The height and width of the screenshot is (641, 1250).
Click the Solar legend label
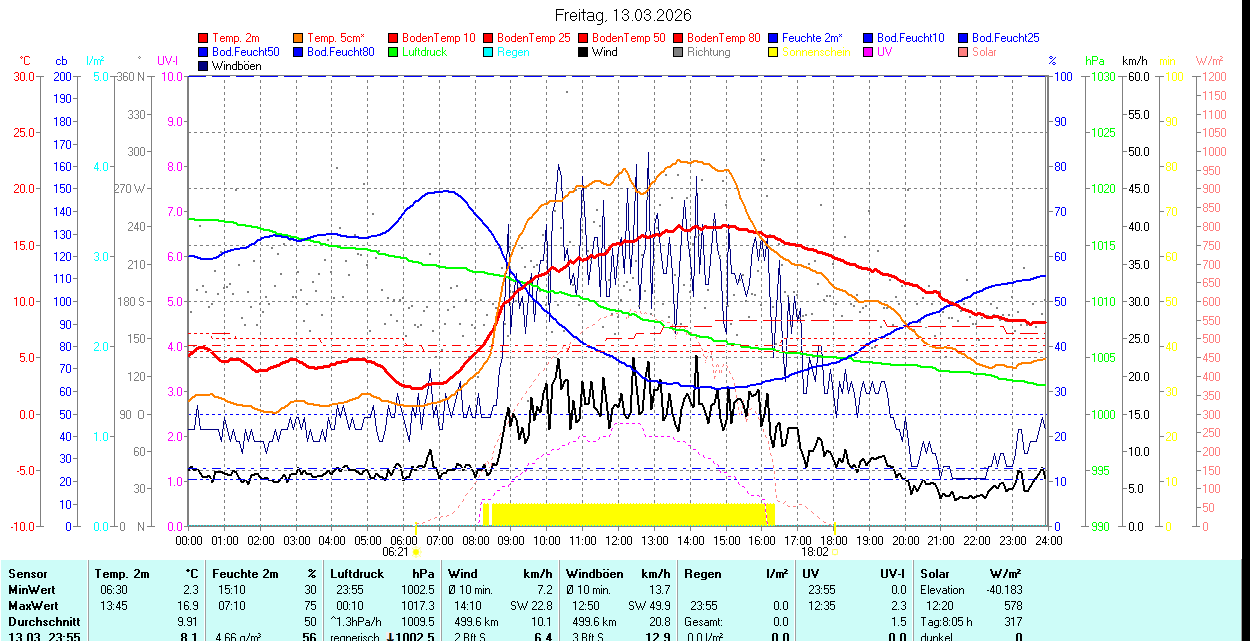click(984, 52)
